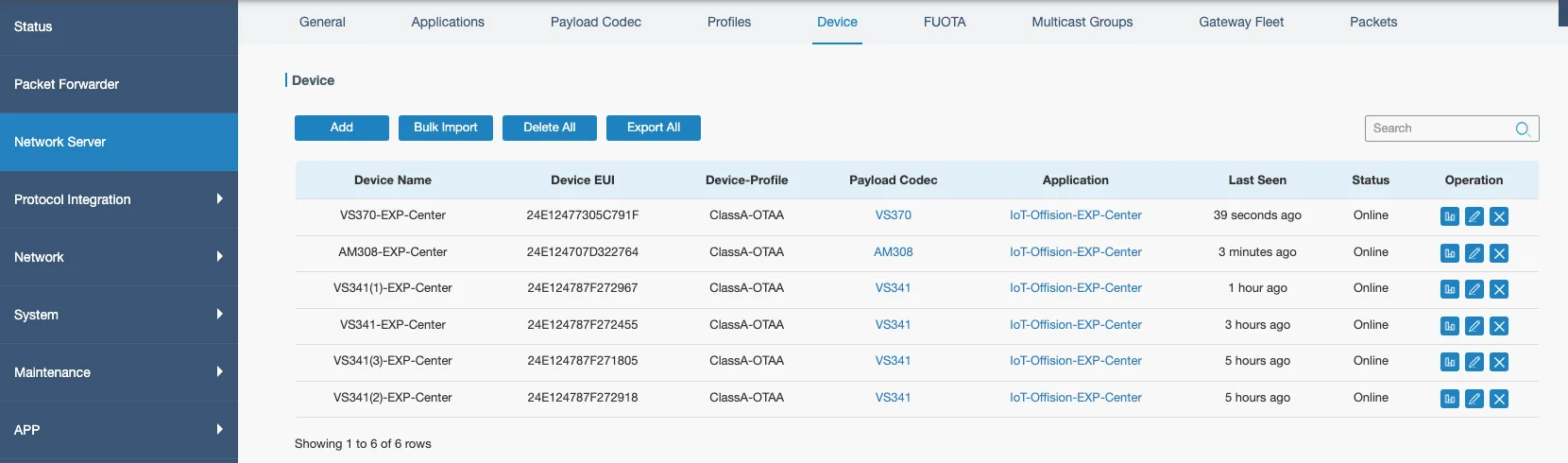Click the Status column header
The image size is (1568, 463).
coord(1371,180)
